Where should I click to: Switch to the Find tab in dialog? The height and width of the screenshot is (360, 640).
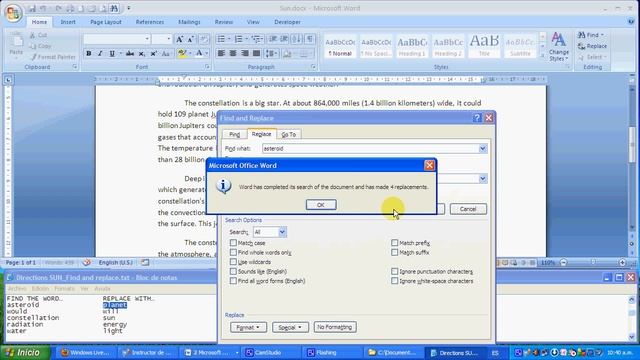[x=234, y=134]
